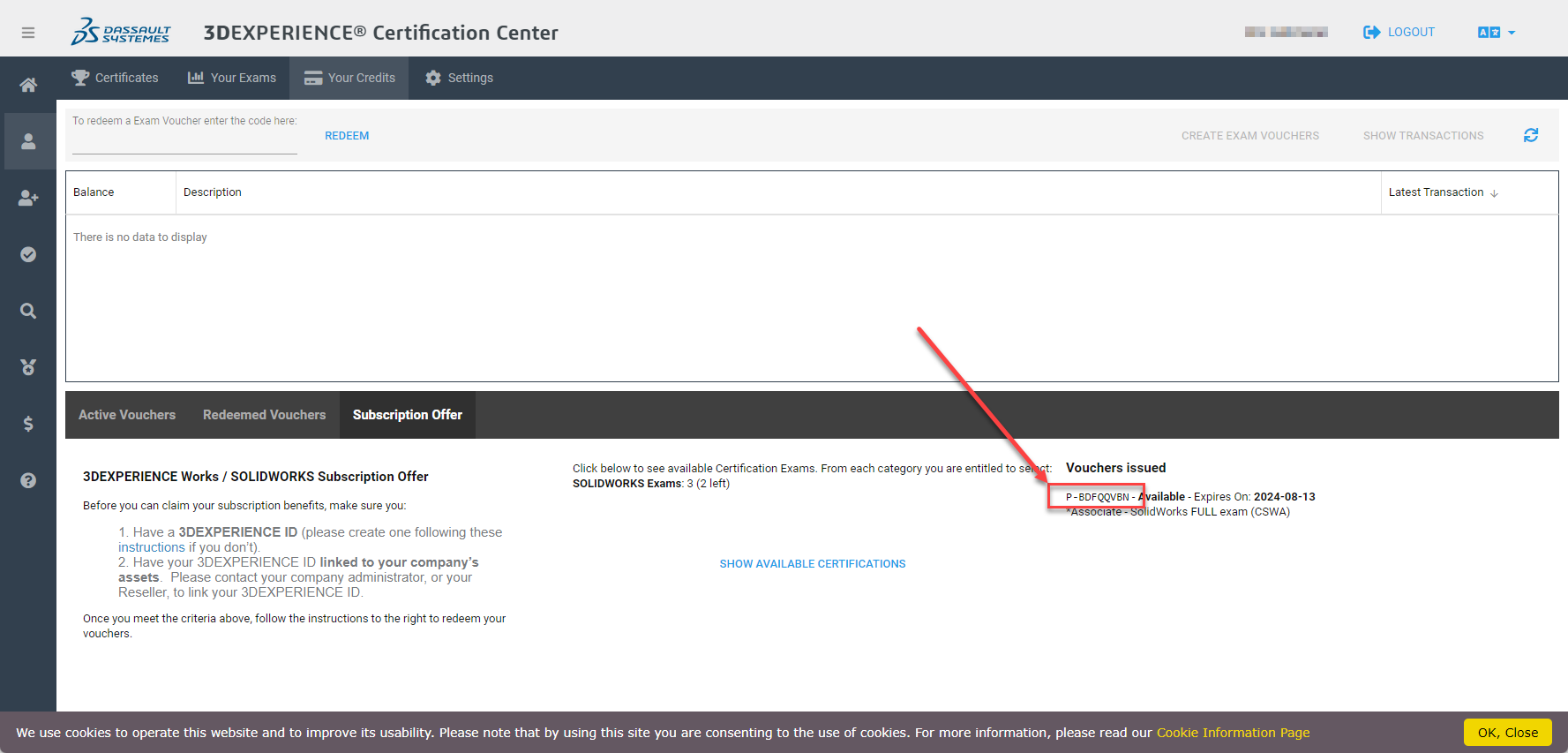Focus the exam voucher code field
Viewport: 1568px width, 753px height.
(x=184, y=143)
